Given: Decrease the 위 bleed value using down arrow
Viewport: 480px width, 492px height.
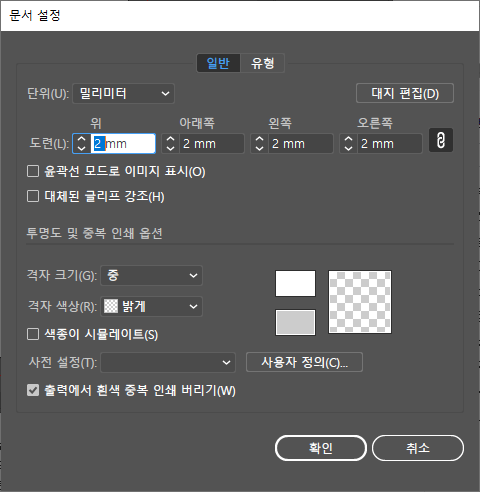Looking at the screenshot, I should coord(82,148).
